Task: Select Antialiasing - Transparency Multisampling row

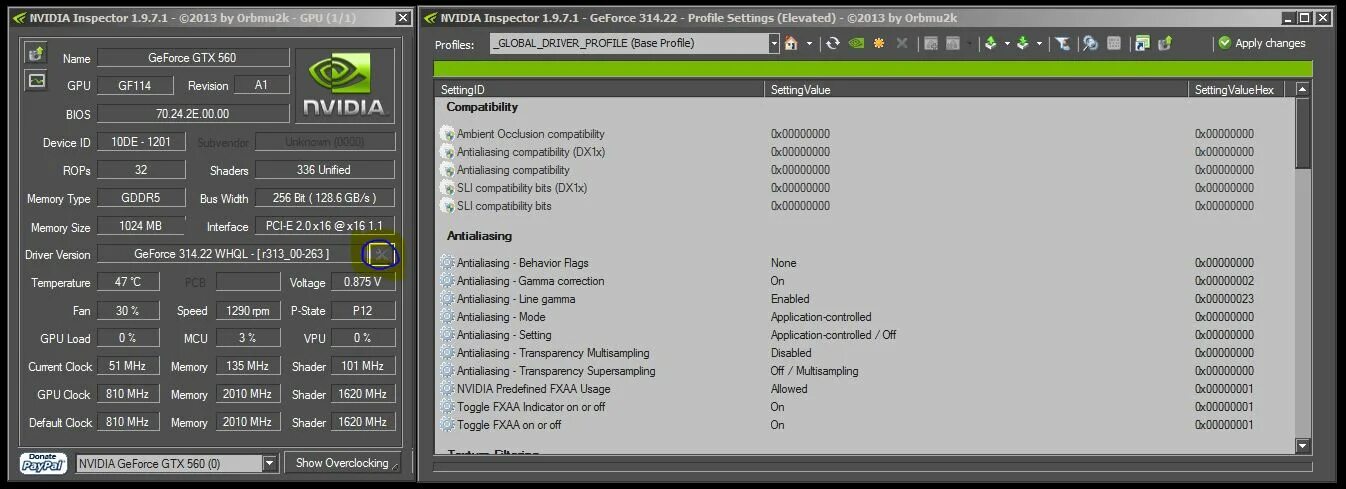Action: coord(865,353)
